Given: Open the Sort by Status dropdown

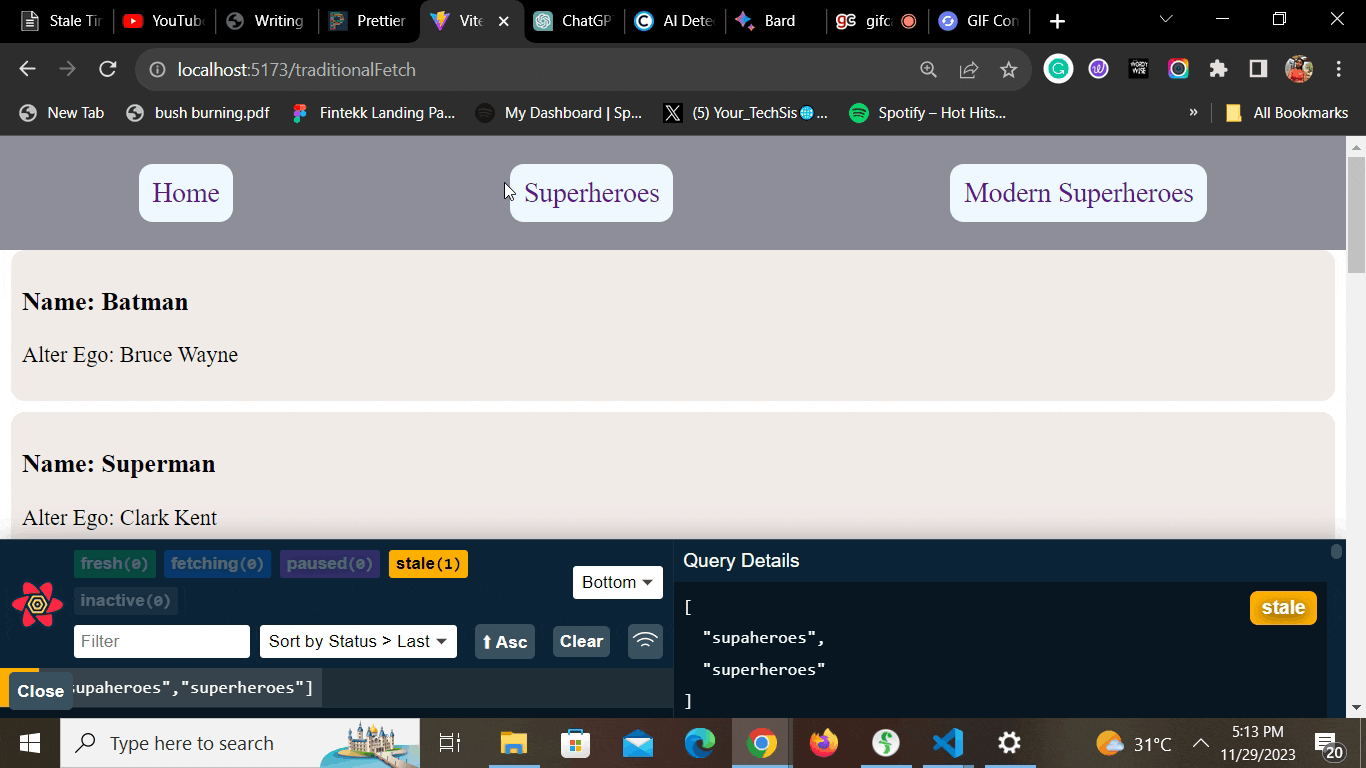Looking at the screenshot, I should point(358,641).
